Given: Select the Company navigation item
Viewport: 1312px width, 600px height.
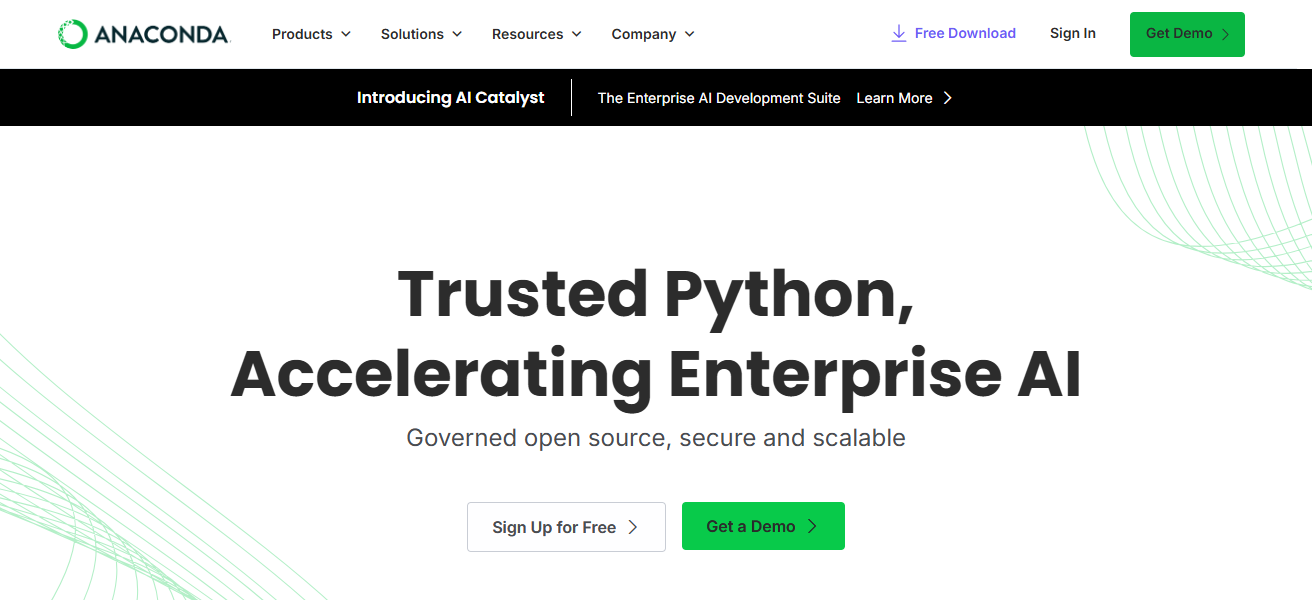Looking at the screenshot, I should 644,34.
